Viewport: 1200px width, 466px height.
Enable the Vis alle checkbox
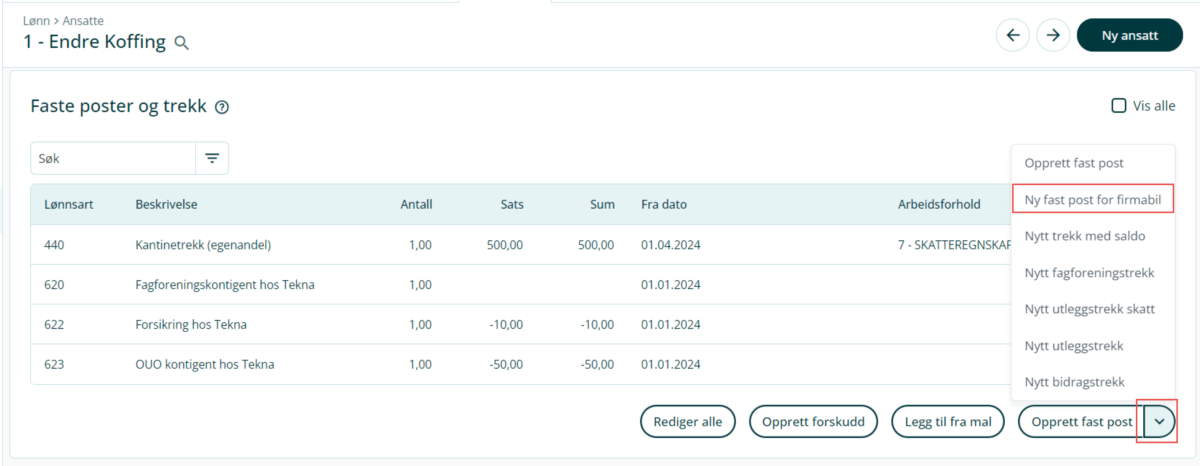coord(1119,106)
